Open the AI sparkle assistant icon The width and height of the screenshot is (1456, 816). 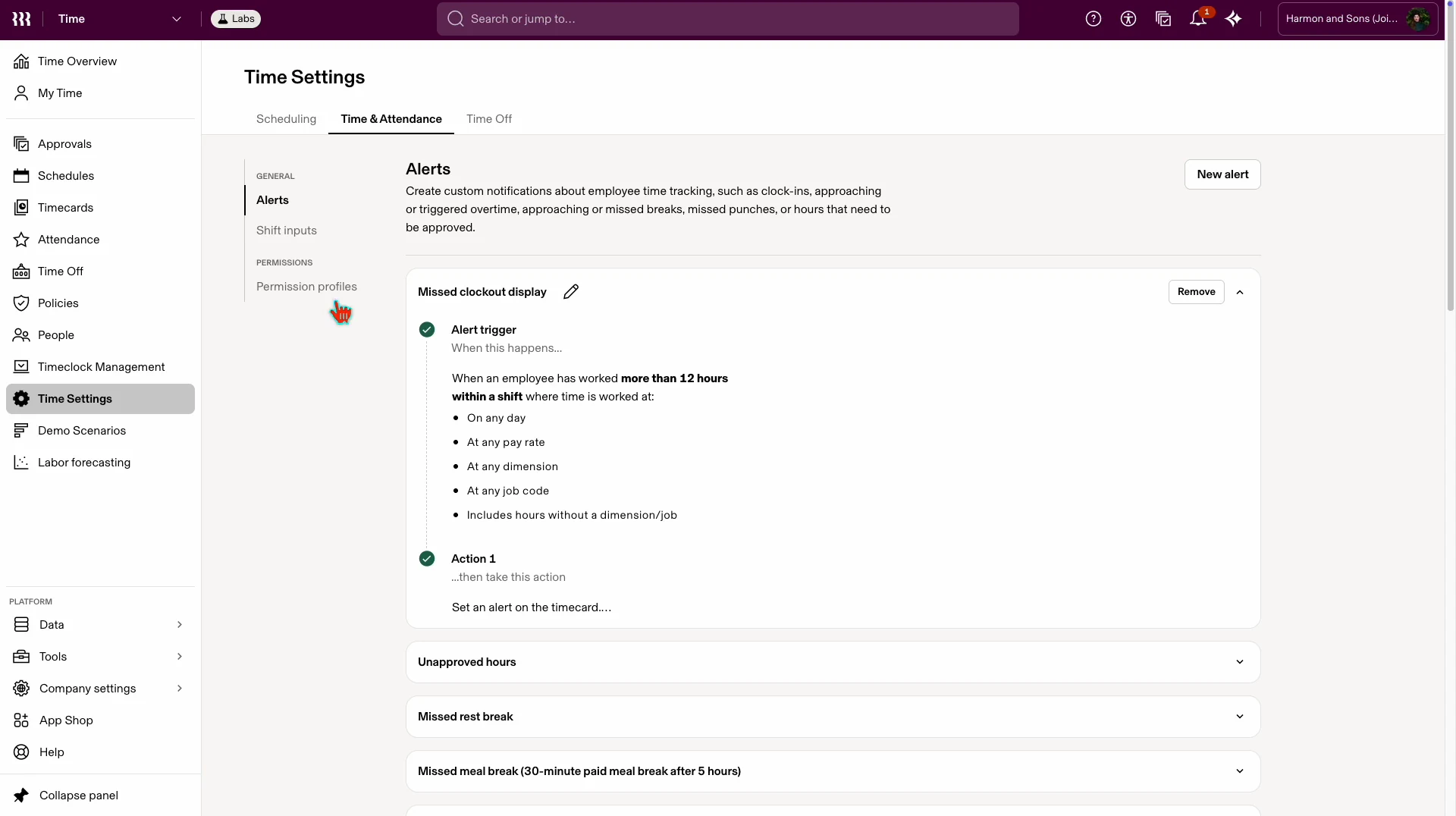1233,19
